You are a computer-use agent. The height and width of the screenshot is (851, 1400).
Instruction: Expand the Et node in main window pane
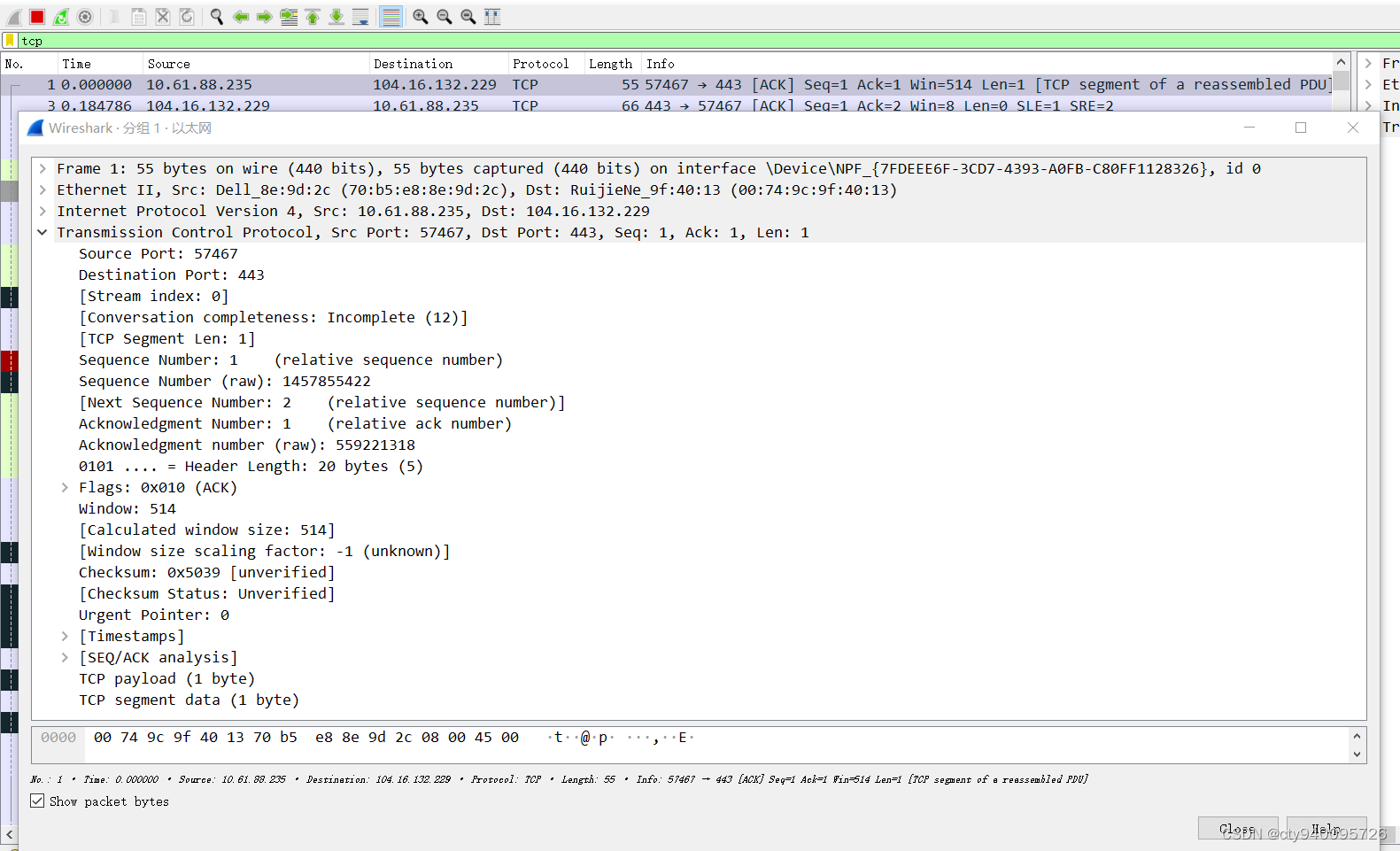click(1368, 85)
